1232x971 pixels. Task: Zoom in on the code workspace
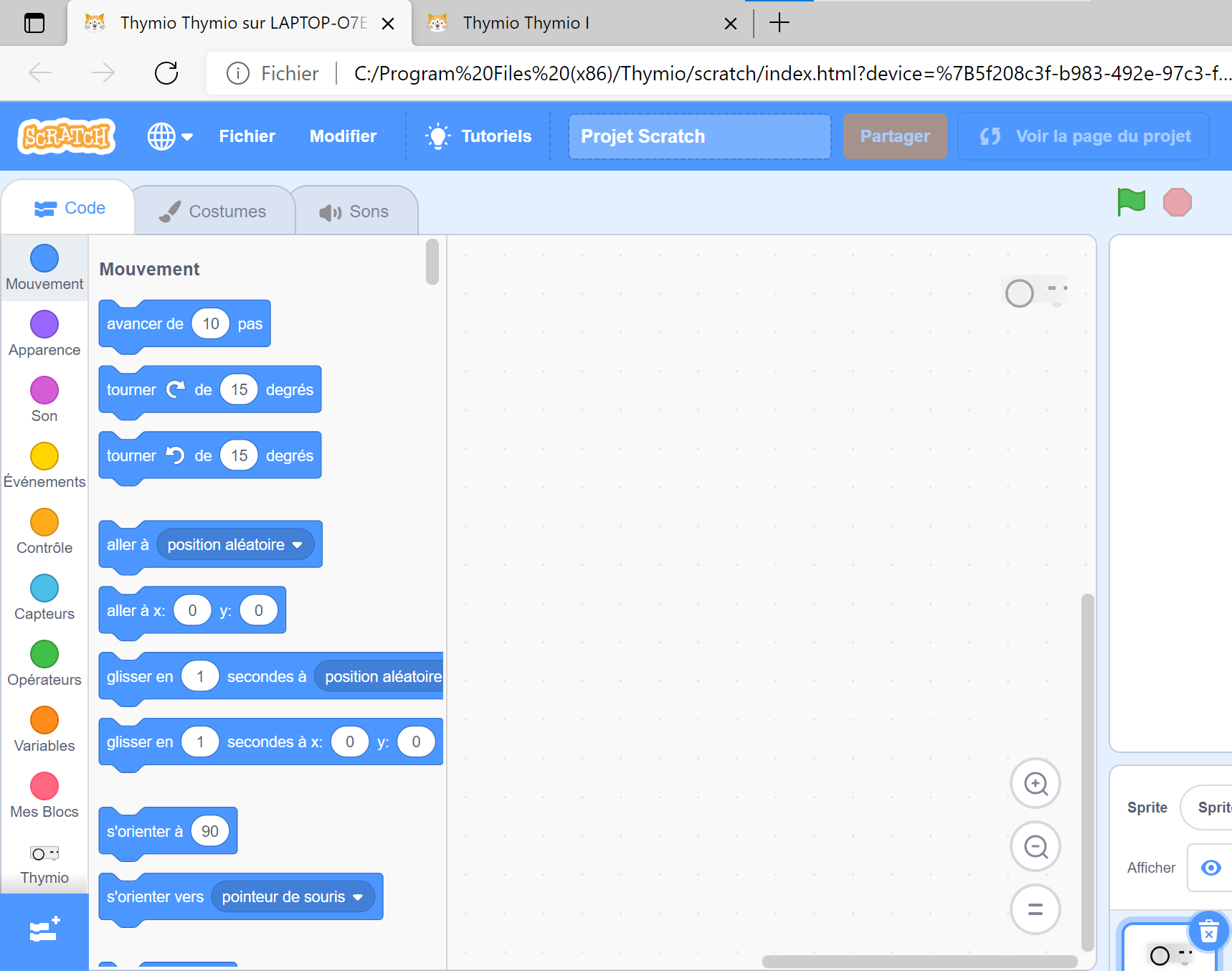(1036, 784)
